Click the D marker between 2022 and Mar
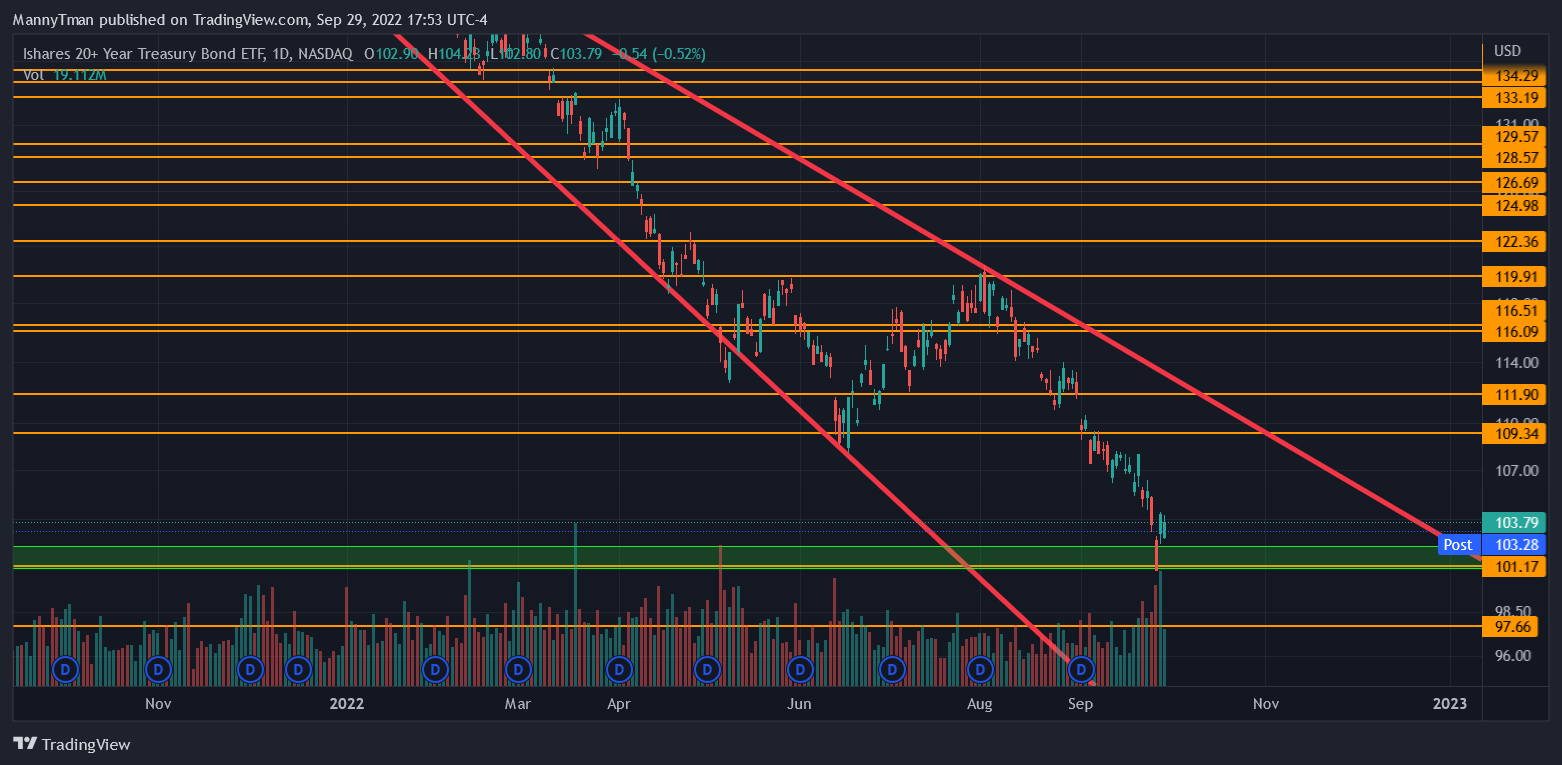This screenshot has width=1562, height=765. (435, 668)
